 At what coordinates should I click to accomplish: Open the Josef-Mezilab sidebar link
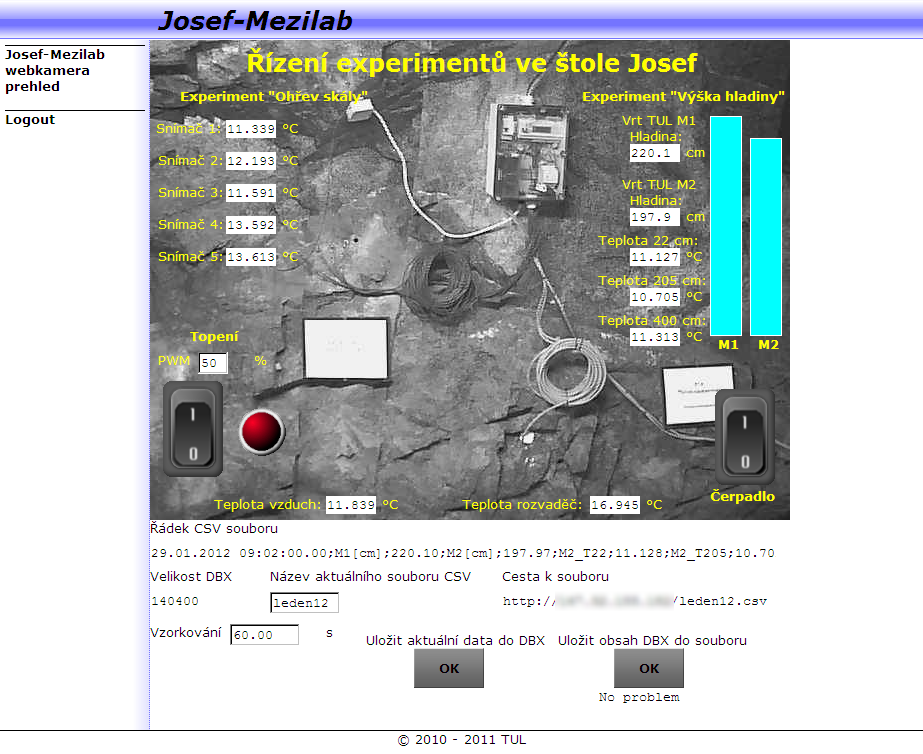[55, 55]
